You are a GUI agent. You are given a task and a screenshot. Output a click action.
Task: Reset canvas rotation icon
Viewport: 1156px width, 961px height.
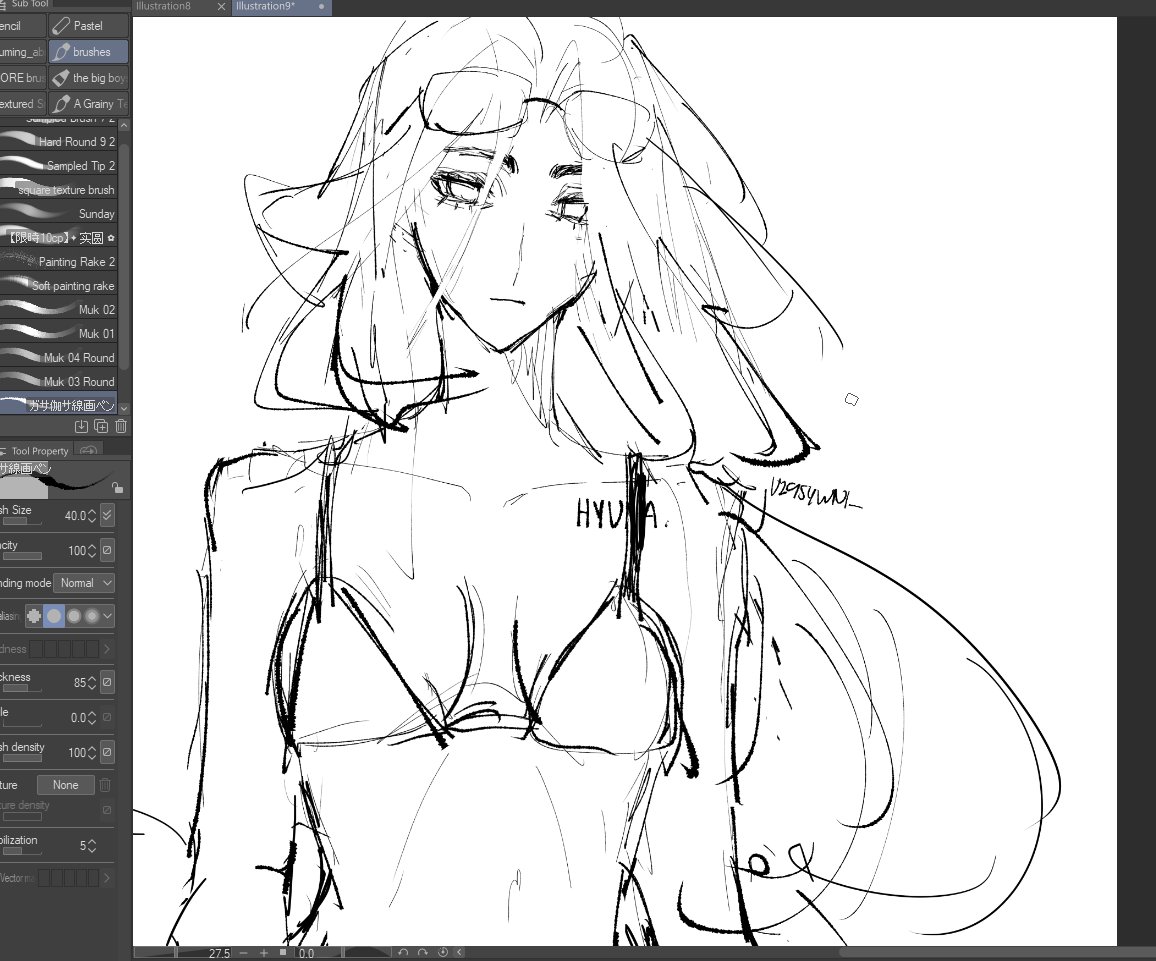tap(443, 953)
